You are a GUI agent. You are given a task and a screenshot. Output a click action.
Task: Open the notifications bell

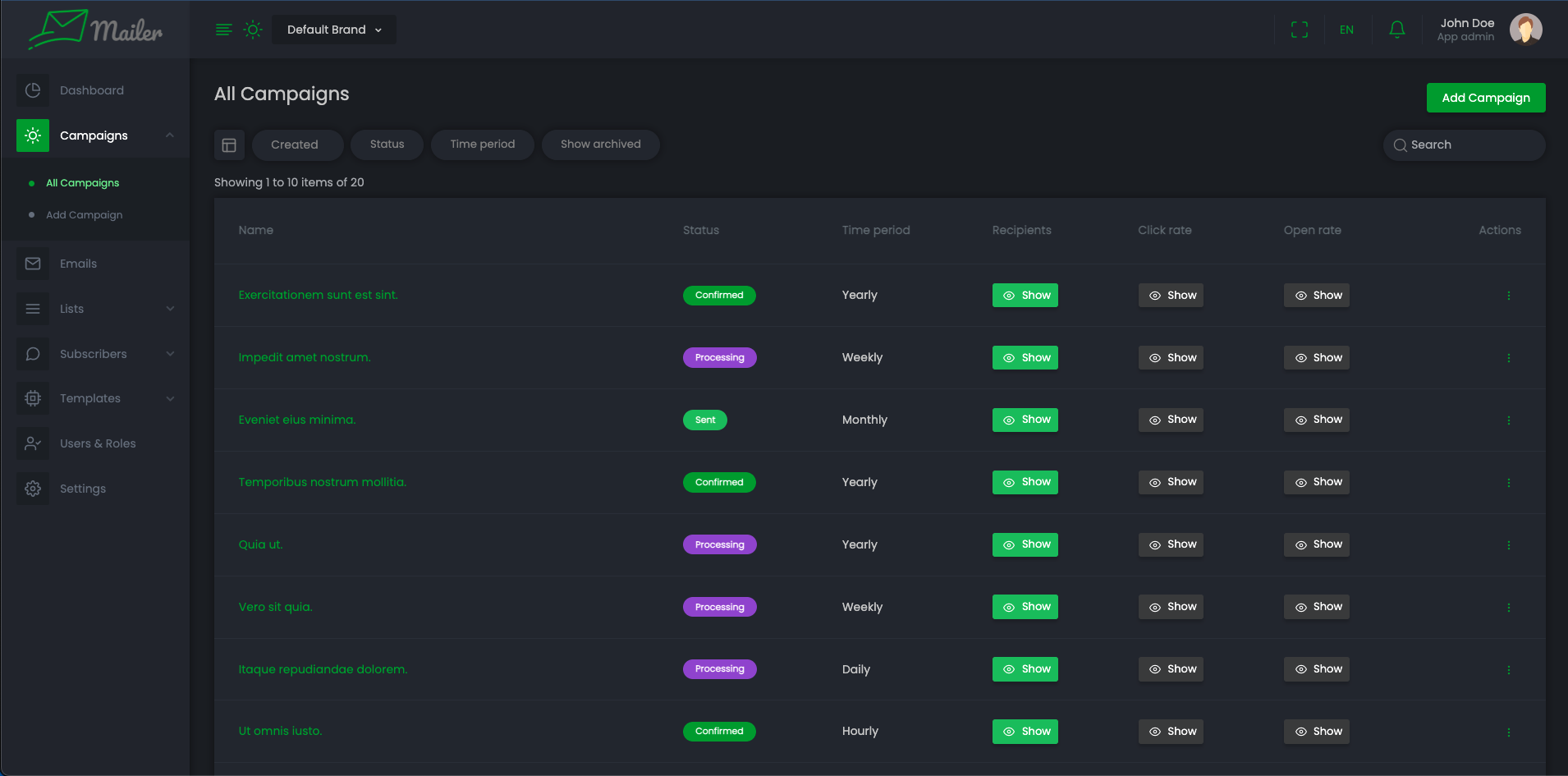(1396, 30)
